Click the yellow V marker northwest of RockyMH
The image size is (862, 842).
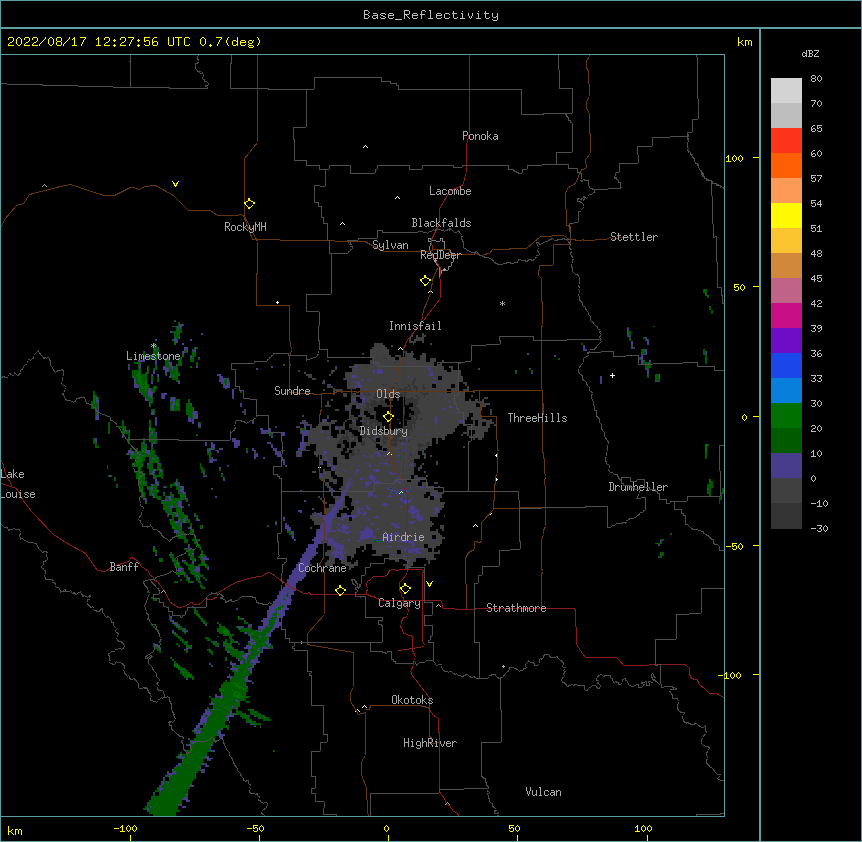point(175,184)
